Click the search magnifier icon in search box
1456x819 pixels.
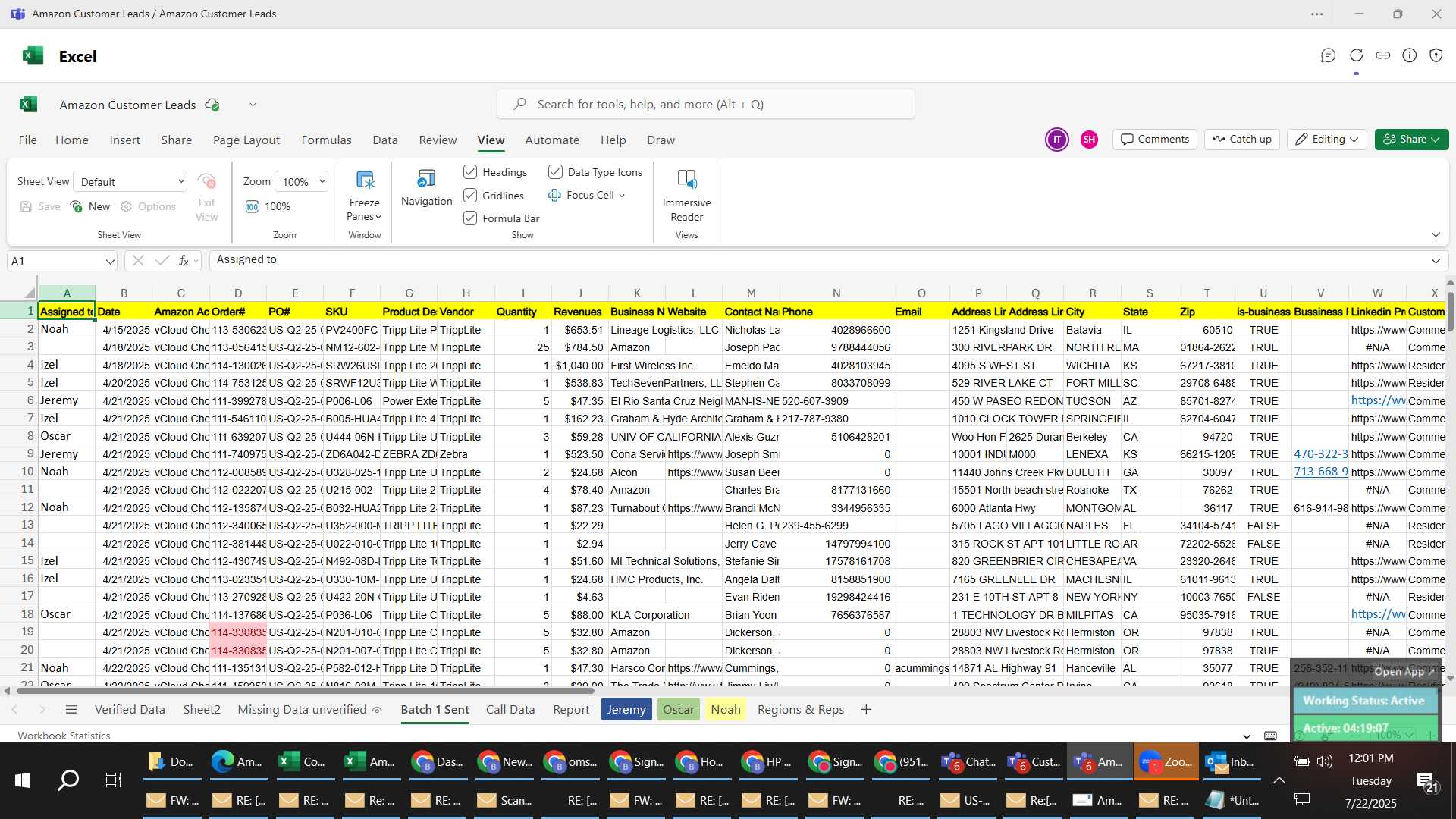519,104
